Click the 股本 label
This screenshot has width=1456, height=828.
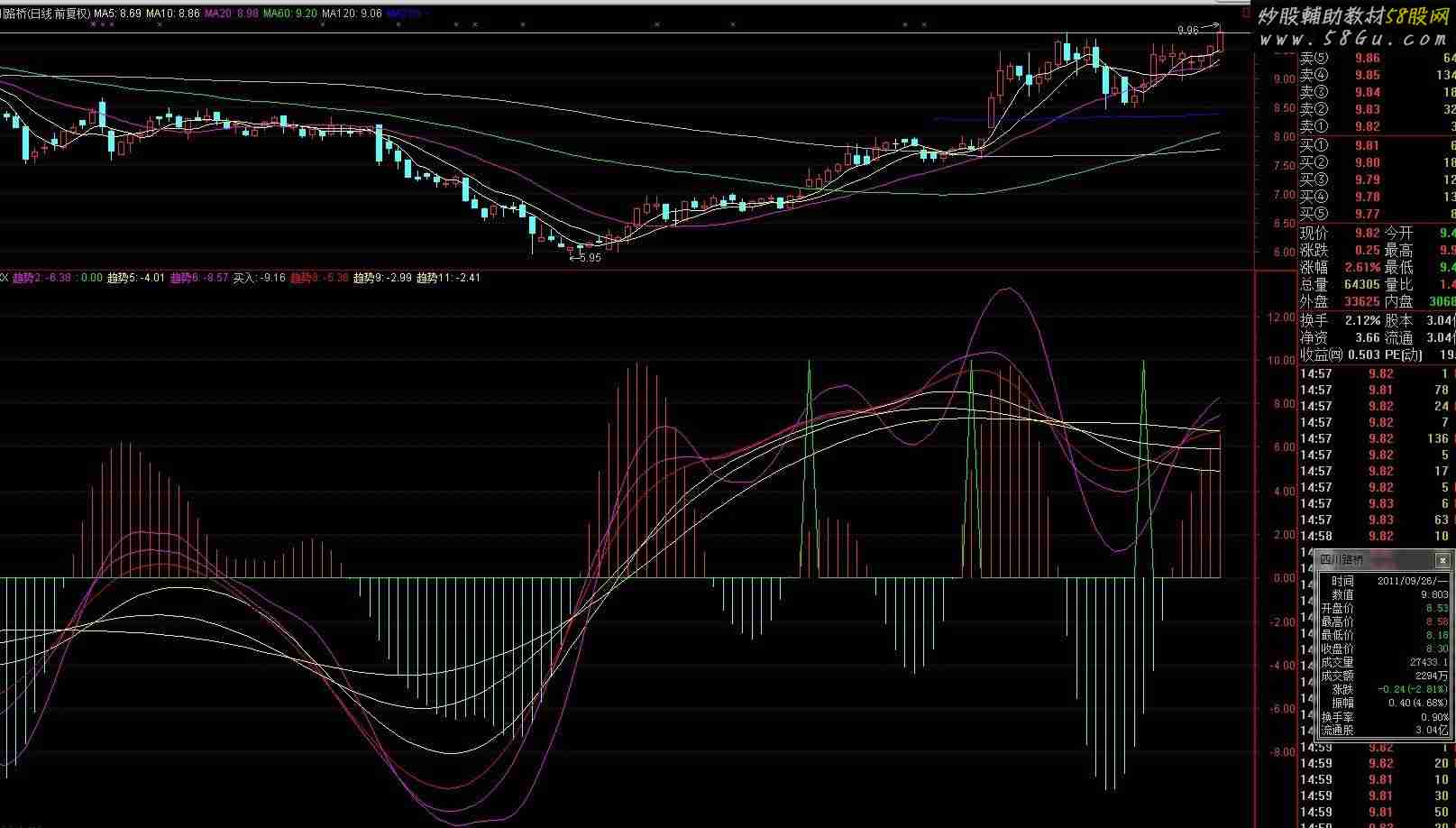point(1399,320)
